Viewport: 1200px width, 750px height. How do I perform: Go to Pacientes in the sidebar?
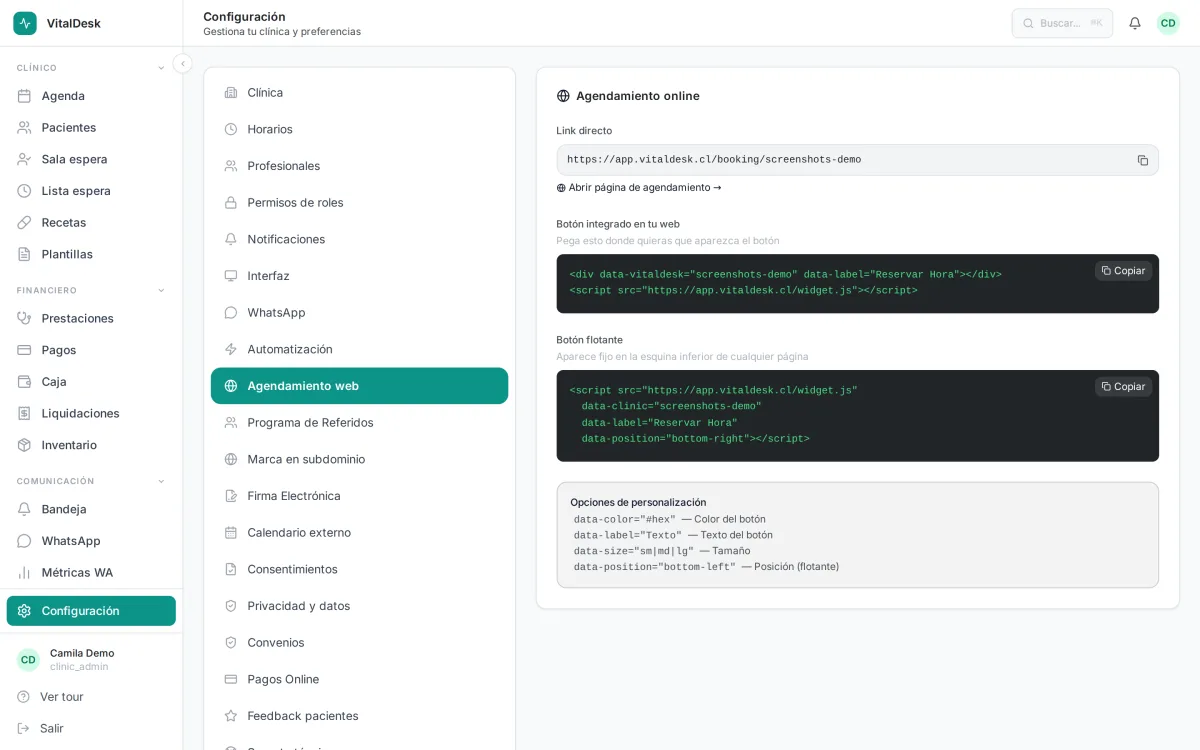[x=91, y=128]
